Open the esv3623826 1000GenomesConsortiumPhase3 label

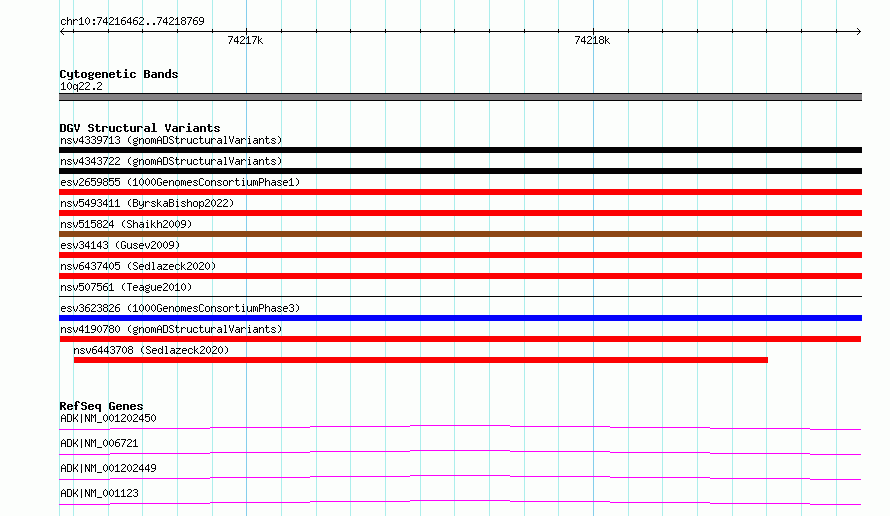[180, 308]
